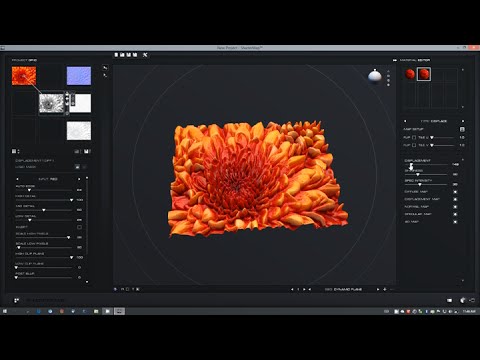
Task: Click the taskbar clock
Action: click(x=469, y=311)
